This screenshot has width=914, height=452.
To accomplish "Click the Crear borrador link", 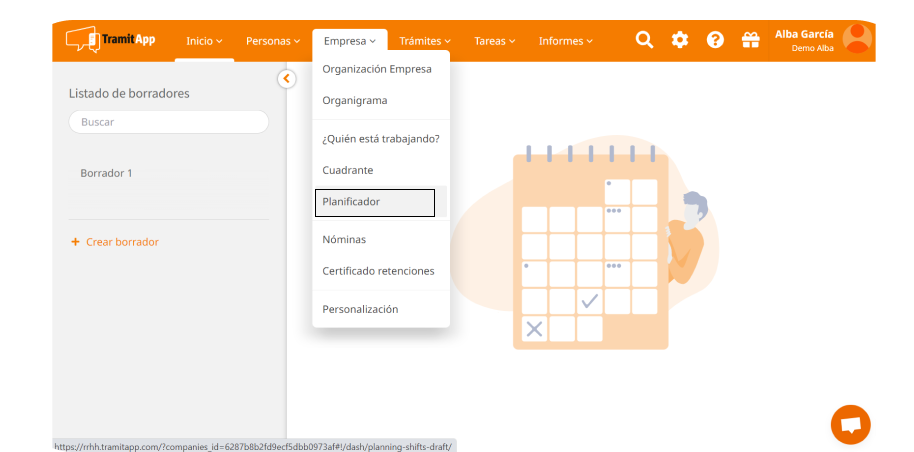I will tap(122, 242).
